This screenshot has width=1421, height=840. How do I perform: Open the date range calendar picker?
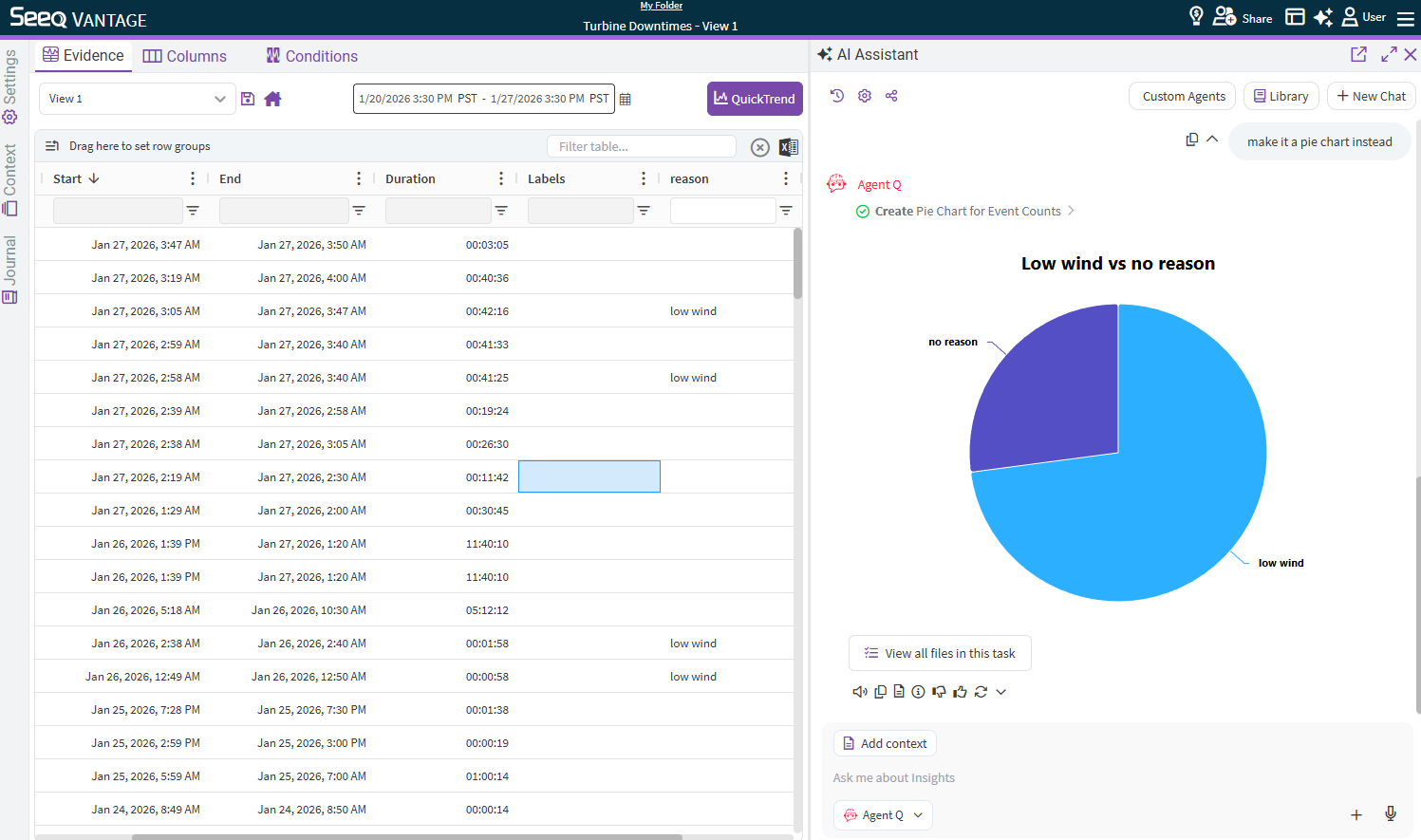click(x=625, y=99)
